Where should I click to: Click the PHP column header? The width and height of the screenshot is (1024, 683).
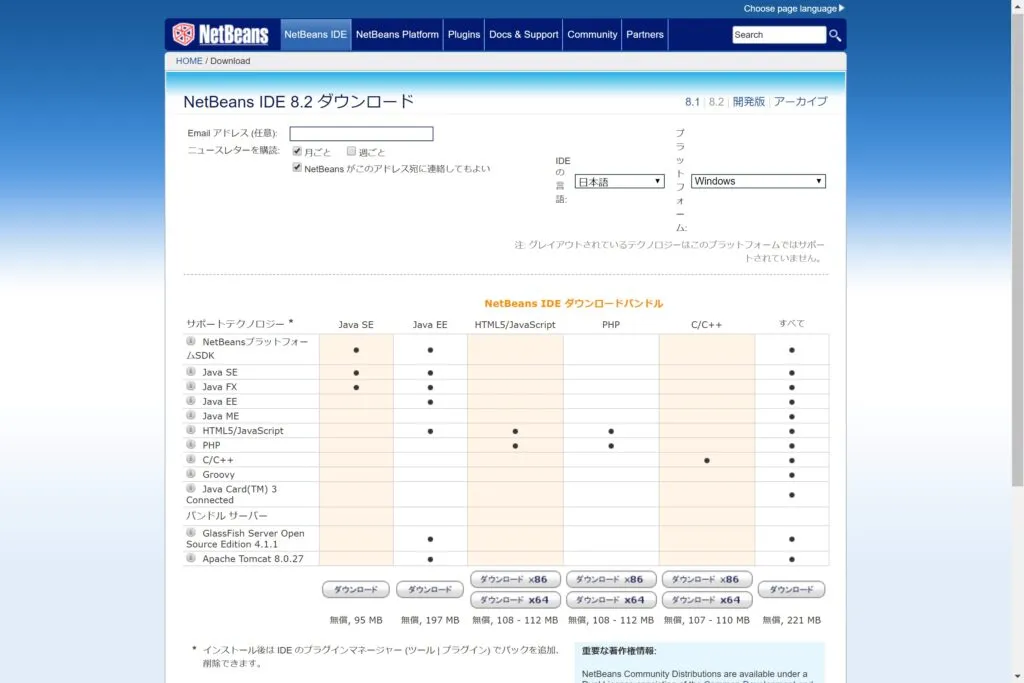(611, 325)
